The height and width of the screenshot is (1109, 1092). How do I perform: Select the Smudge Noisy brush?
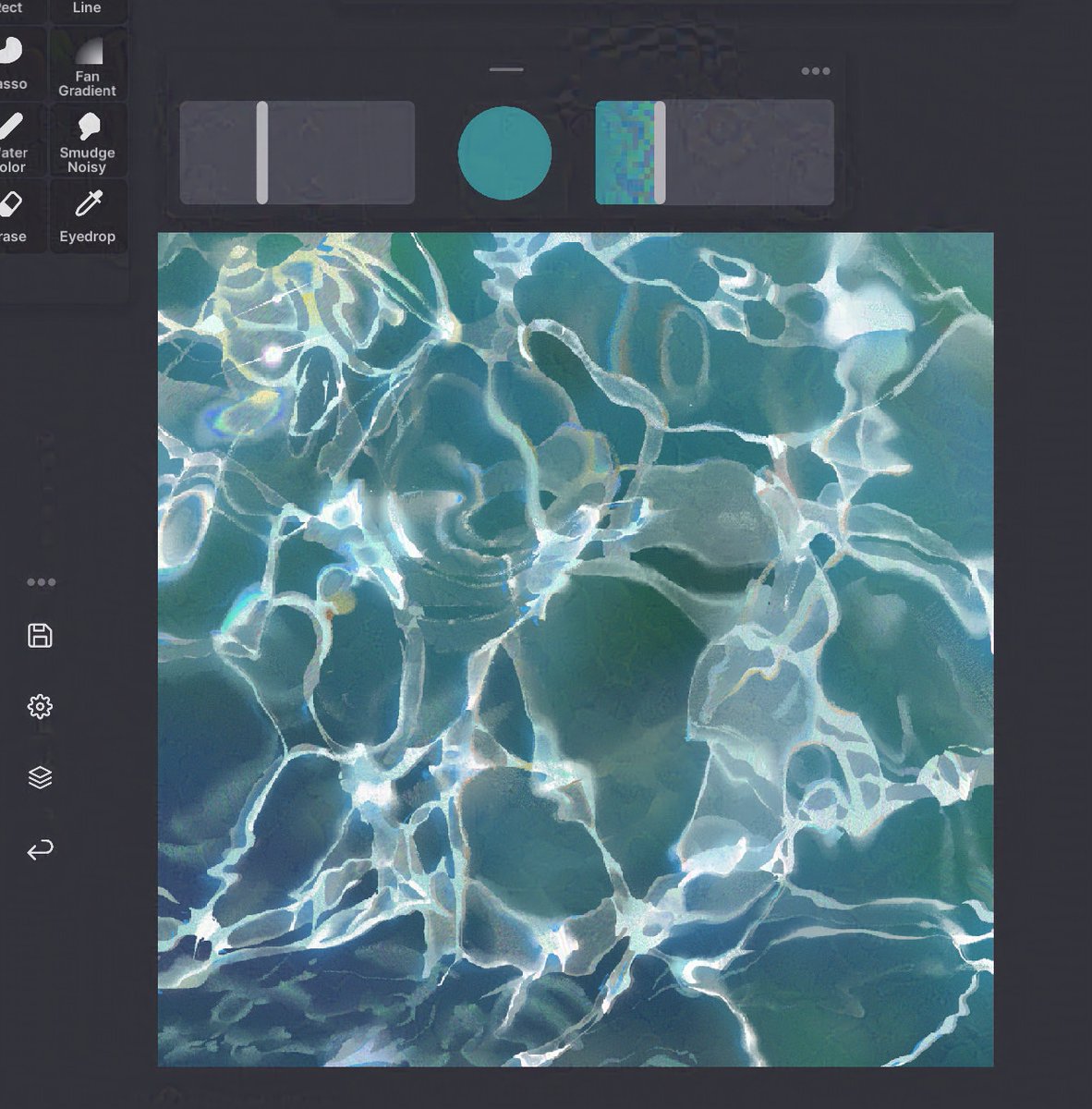[x=88, y=140]
